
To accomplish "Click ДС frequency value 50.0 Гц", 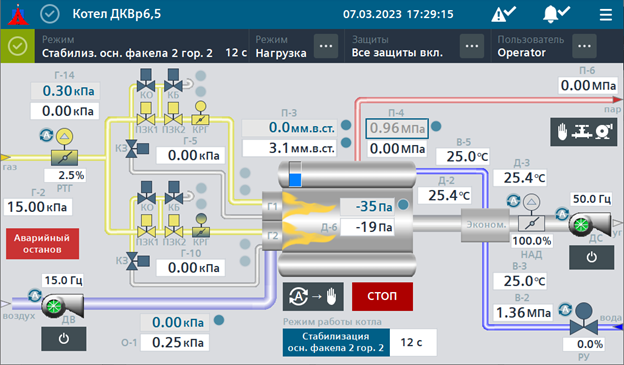I will coord(591,199).
